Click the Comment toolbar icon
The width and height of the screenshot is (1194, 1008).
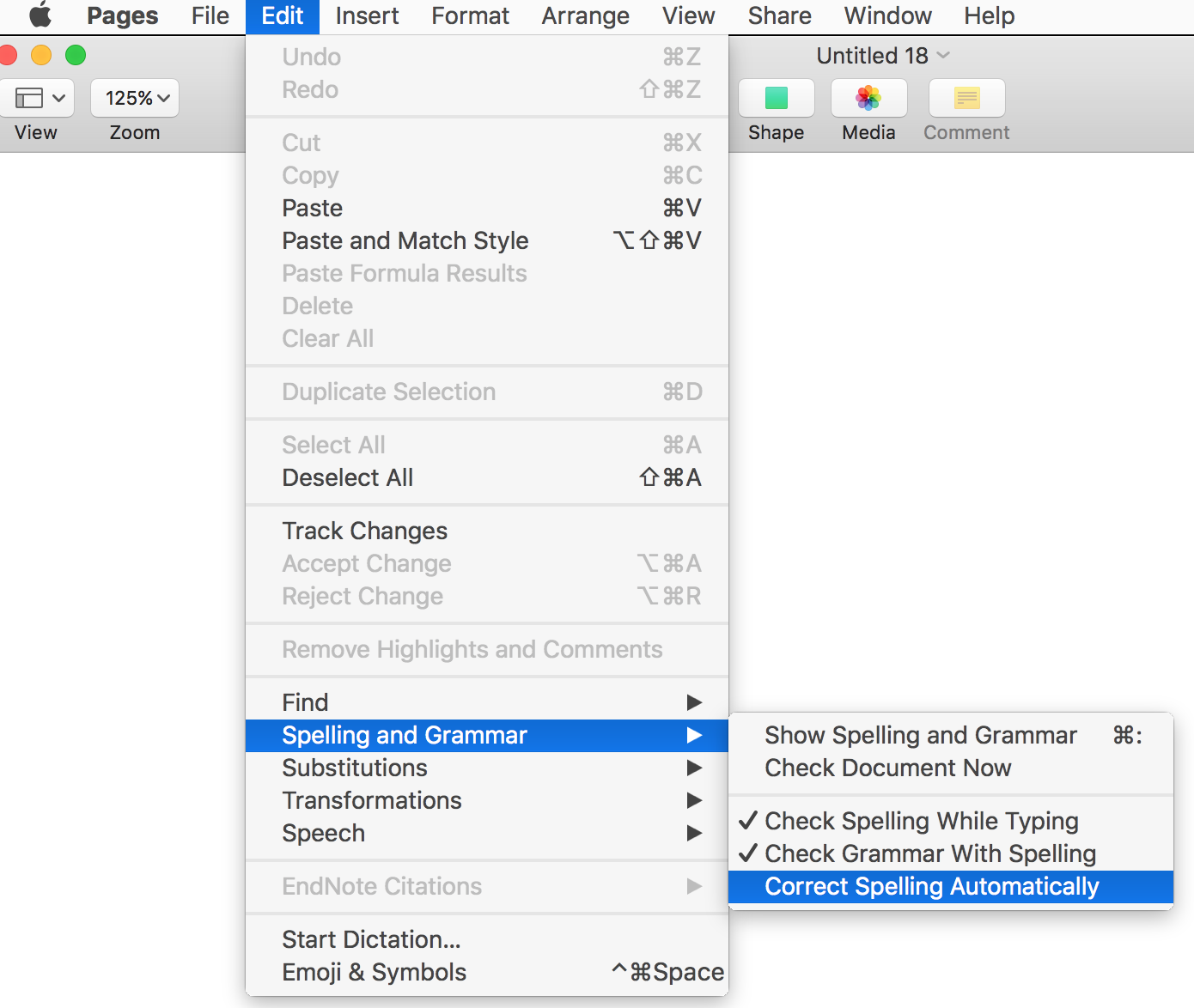click(967, 98)
